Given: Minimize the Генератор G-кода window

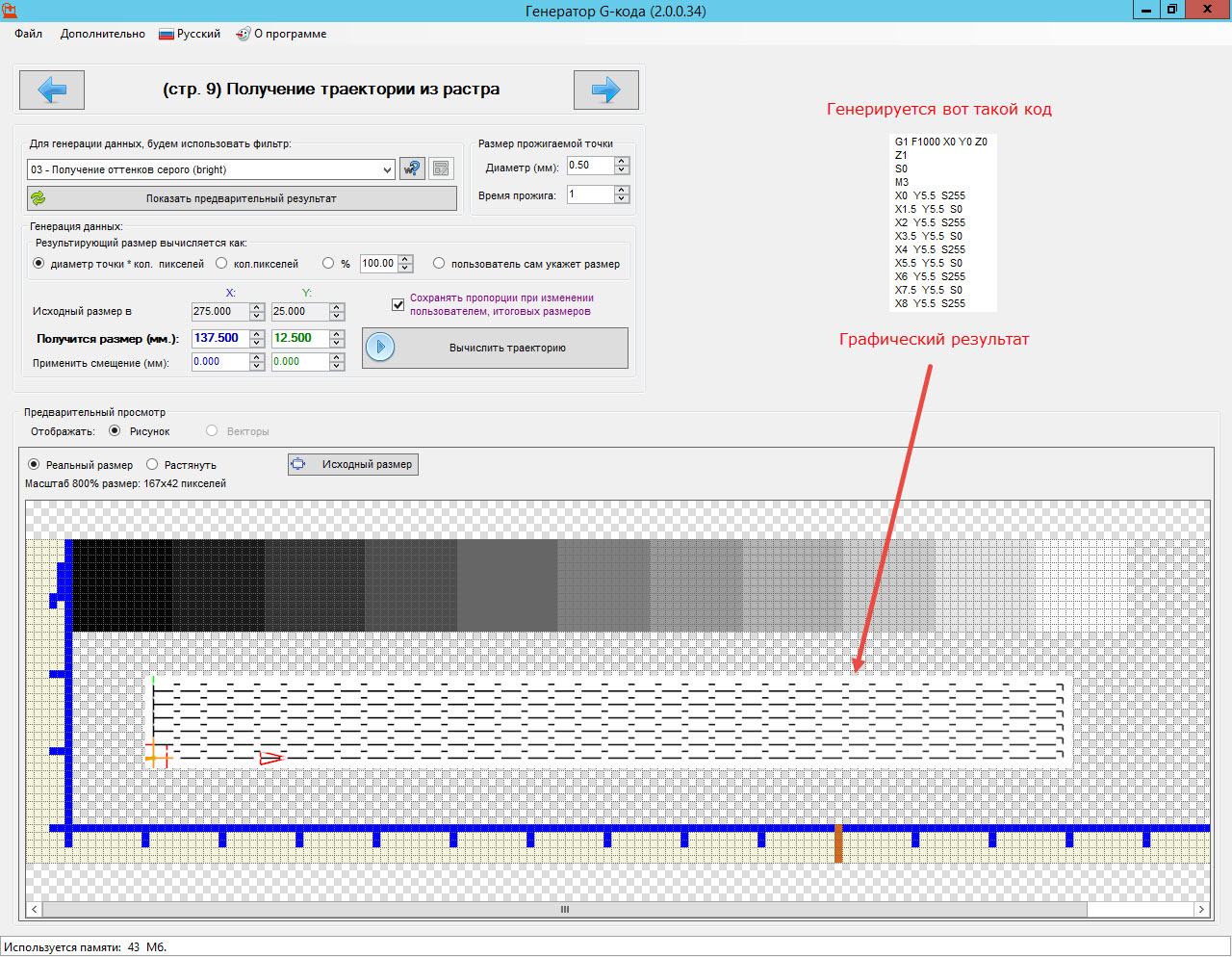Looking at the screenshot, I should pyautogui.click(x=1146, y=10).
